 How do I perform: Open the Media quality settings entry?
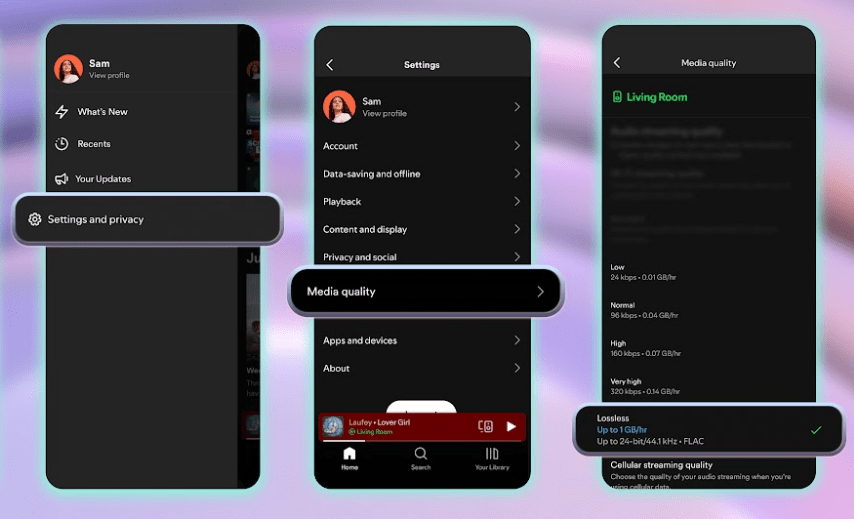(x=425, y=292)
